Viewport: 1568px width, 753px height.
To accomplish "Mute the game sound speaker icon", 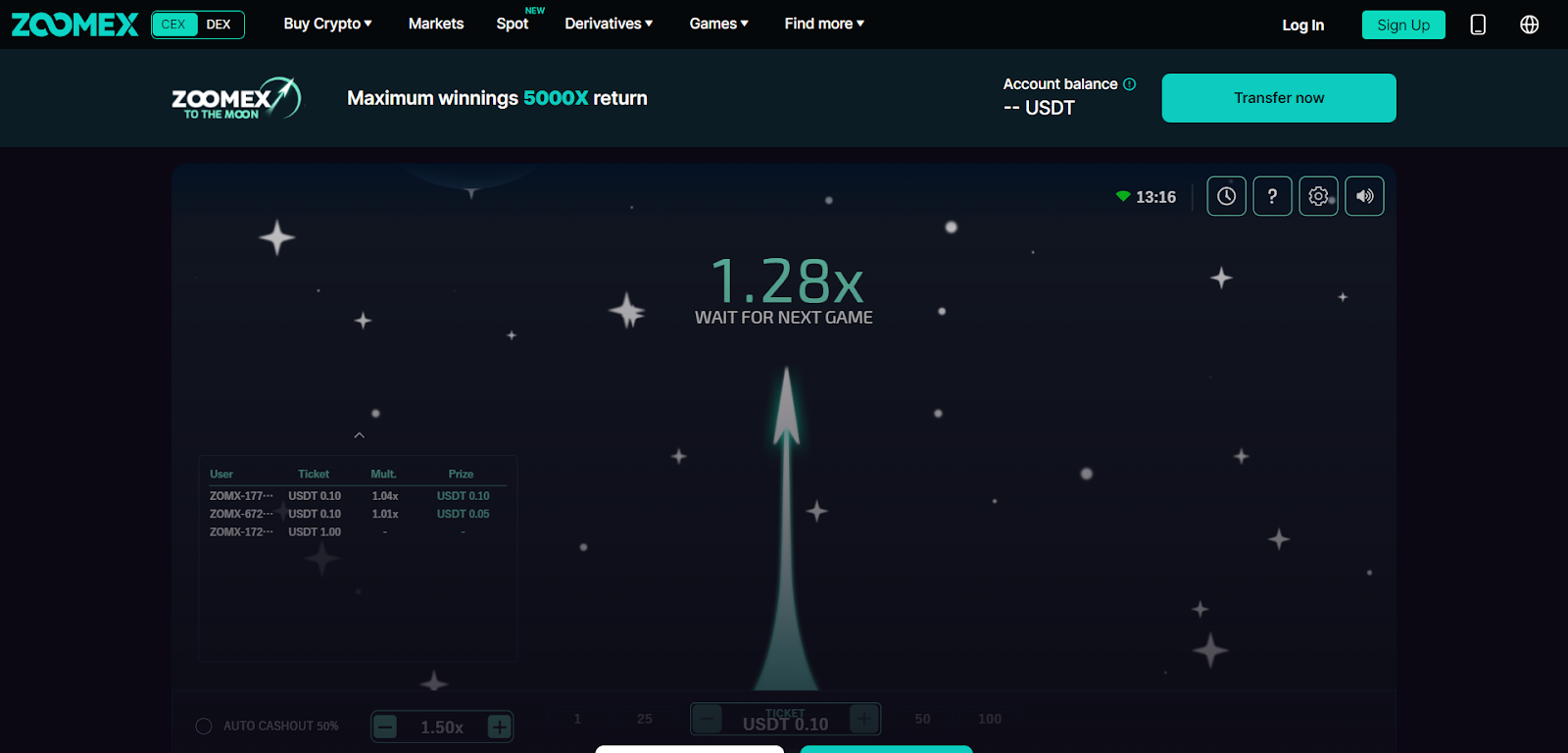I will (x=1364, y=196).
